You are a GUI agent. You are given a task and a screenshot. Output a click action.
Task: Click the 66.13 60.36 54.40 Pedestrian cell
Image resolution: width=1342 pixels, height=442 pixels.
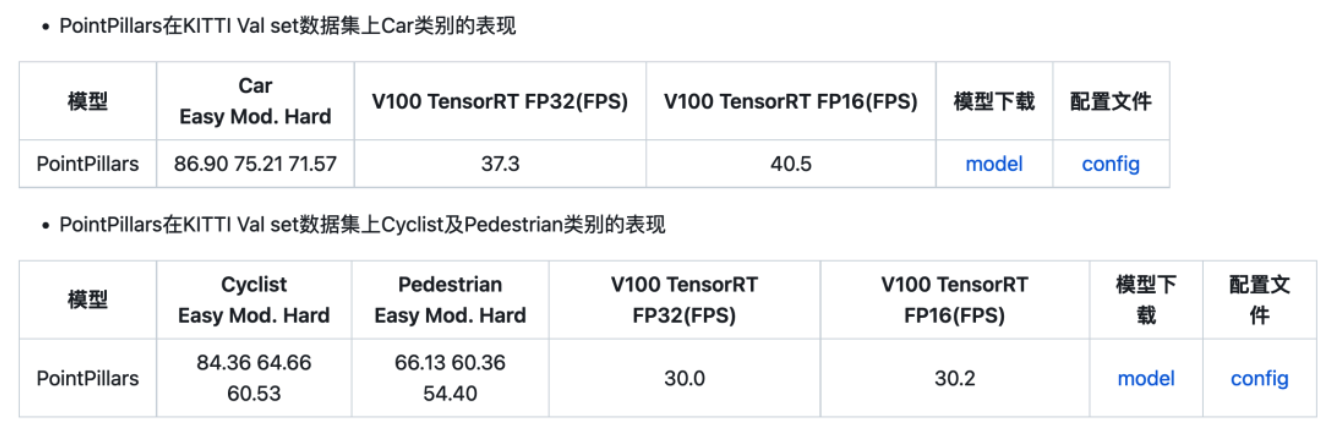[x=450, y=378]
